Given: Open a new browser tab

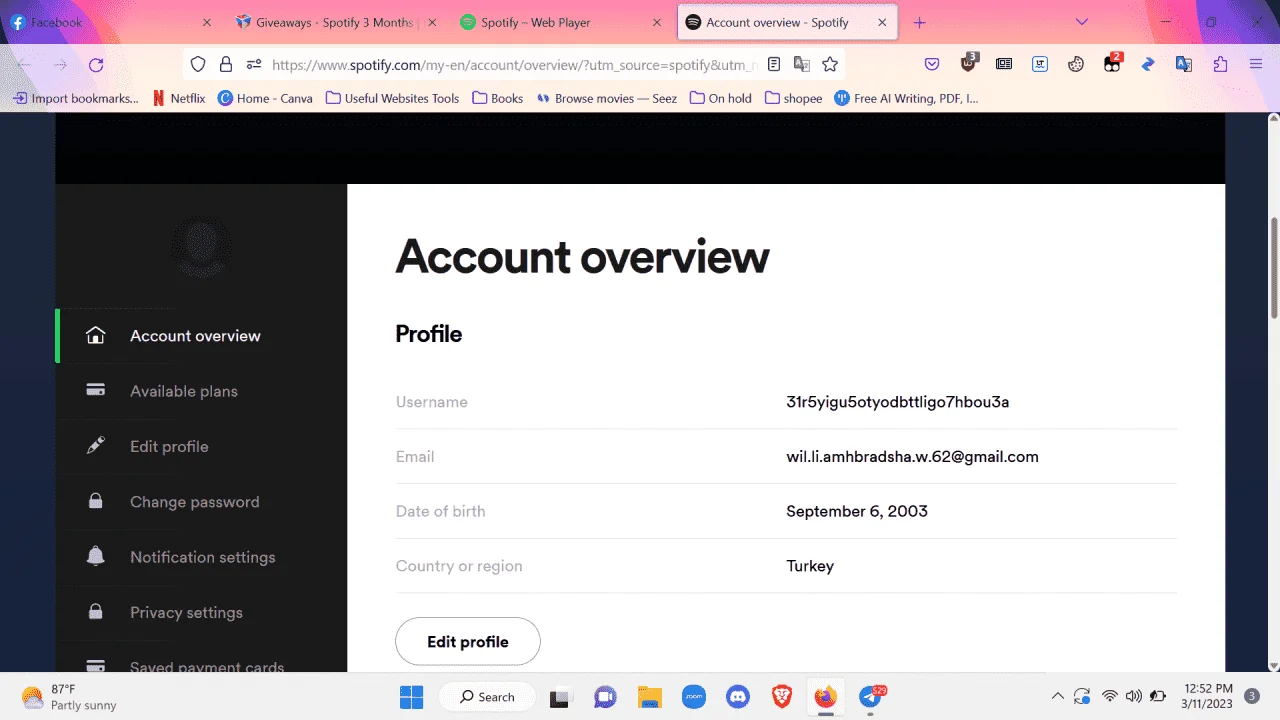Looking at the screenshot, I should [920, 22].
